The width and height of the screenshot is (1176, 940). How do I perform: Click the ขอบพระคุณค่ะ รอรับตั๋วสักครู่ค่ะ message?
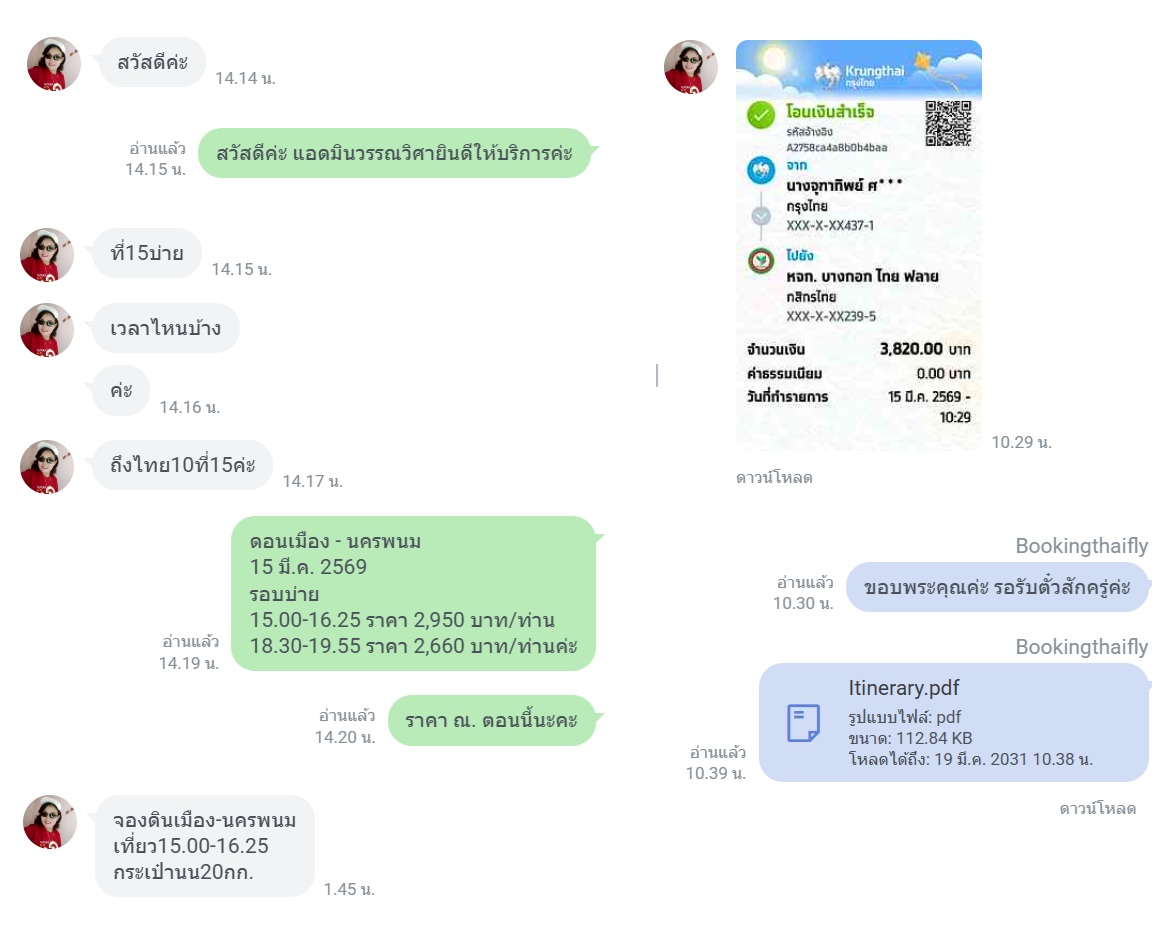(x=998, y=587)
